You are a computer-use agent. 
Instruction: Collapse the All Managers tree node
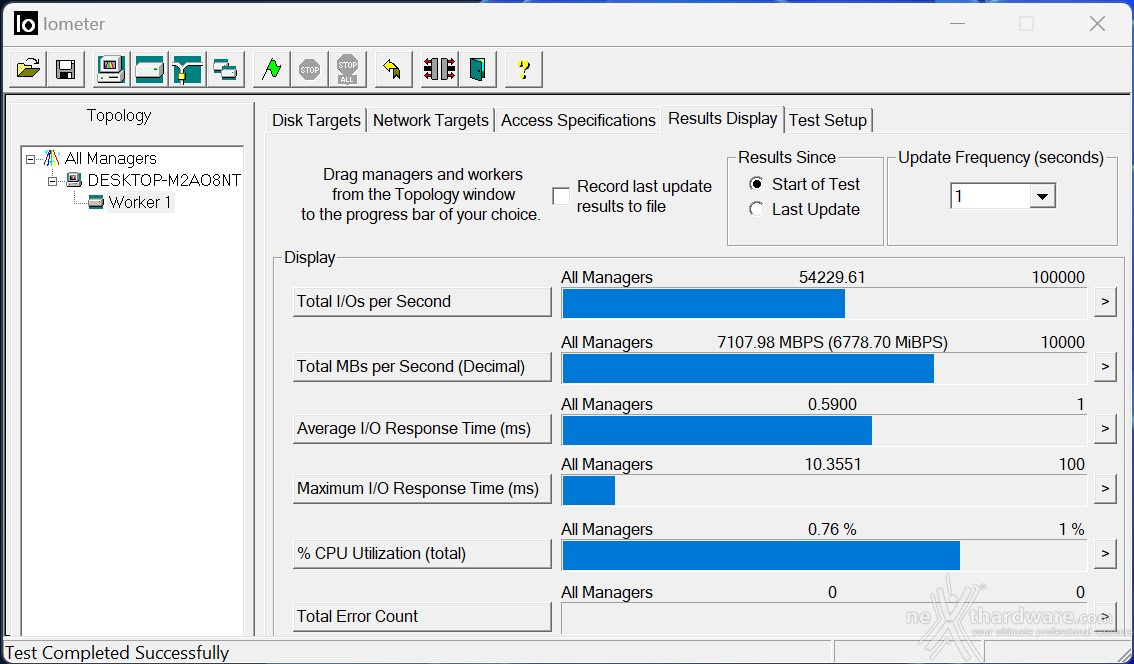point(30,159)
